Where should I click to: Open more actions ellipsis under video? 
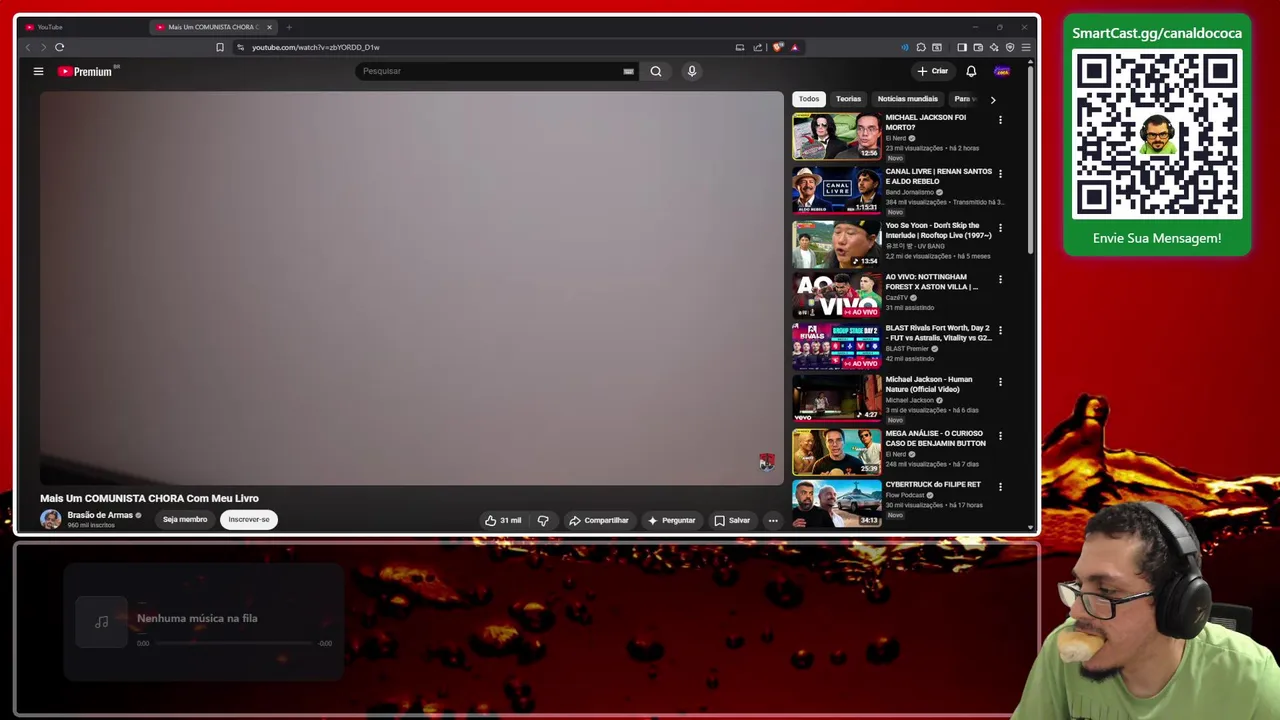click(773, 520)
